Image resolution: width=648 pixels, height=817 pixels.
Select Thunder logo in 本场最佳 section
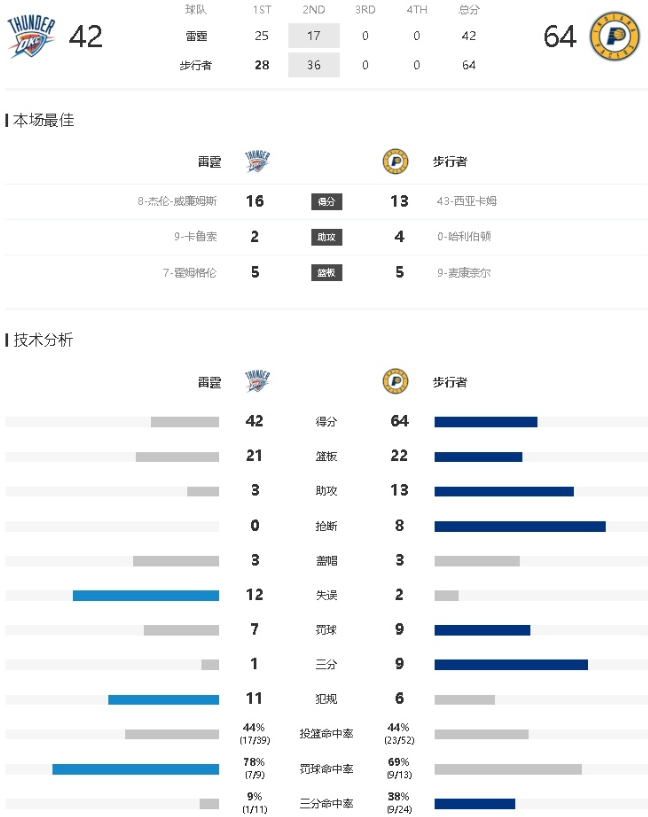[257, 162]
